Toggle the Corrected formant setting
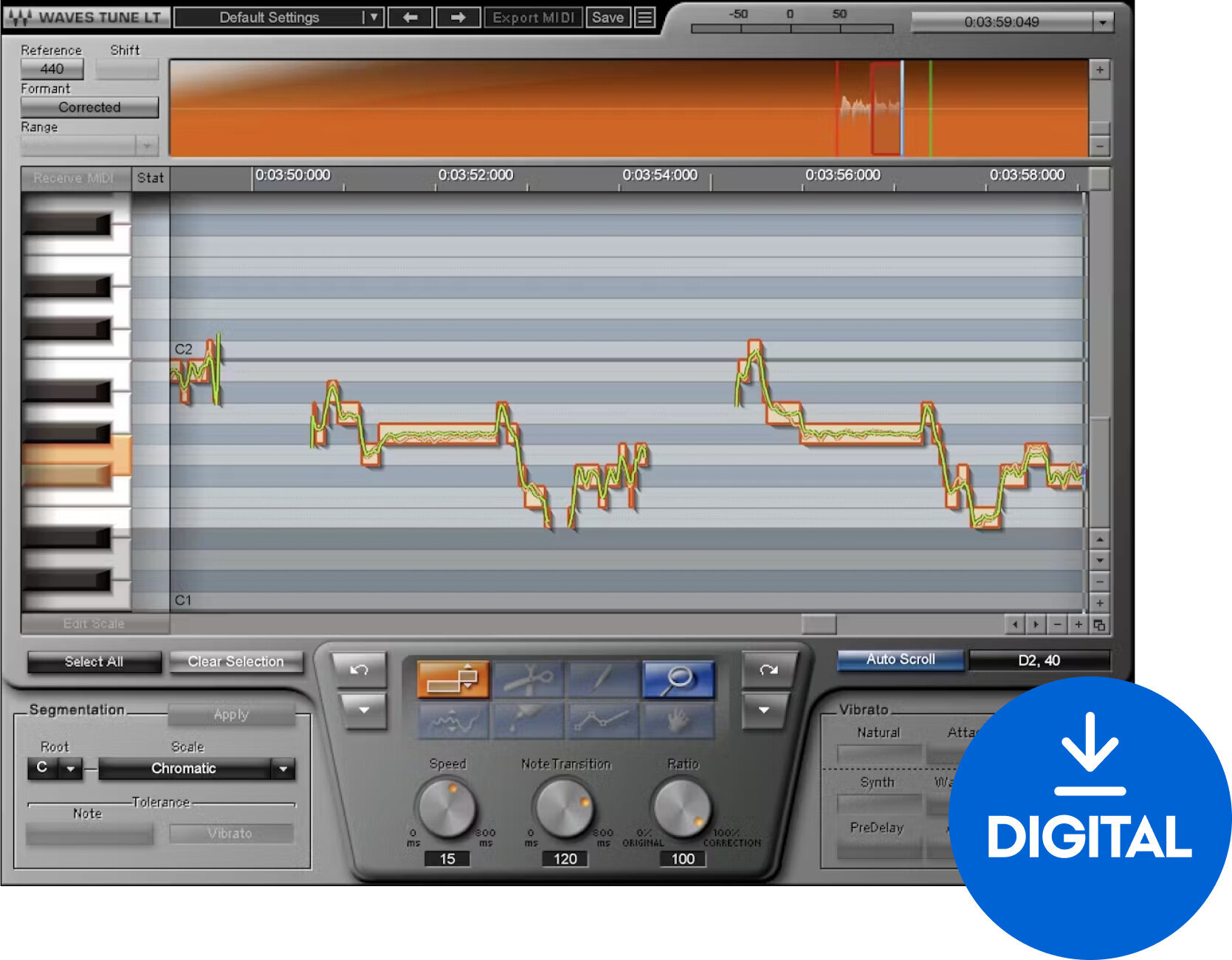1232x960 pixels. click(x=89, y=107)
